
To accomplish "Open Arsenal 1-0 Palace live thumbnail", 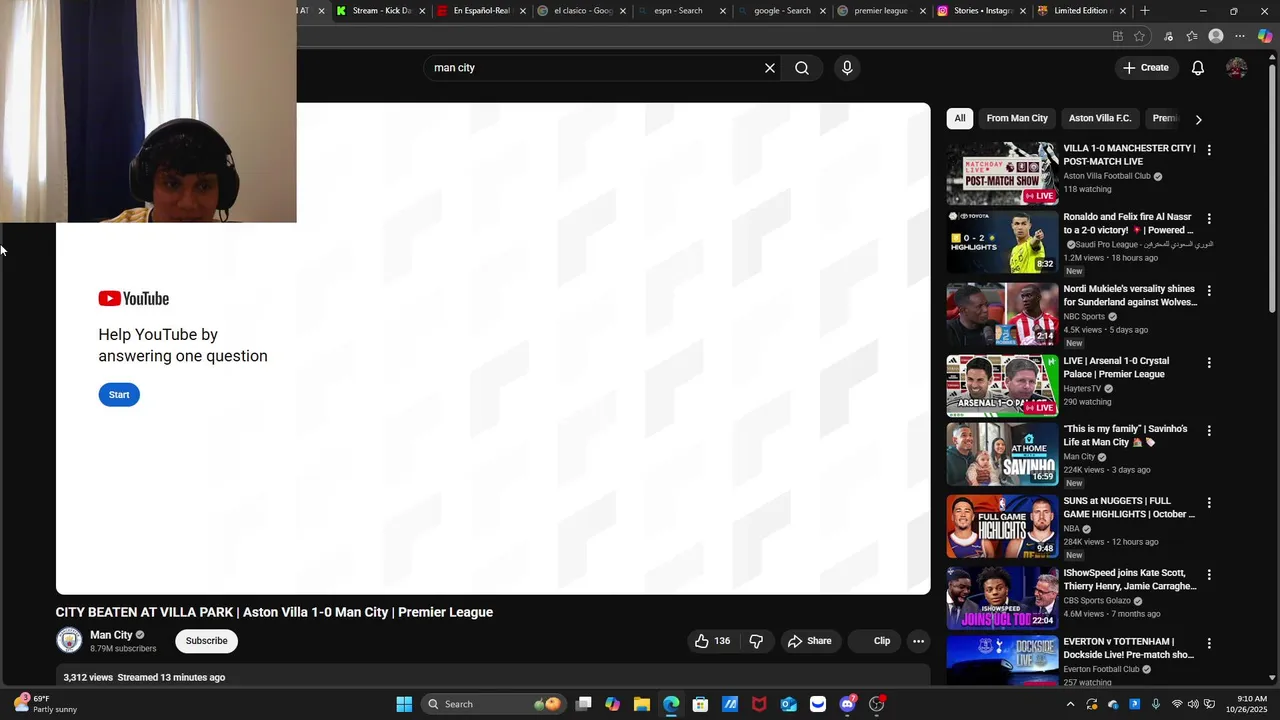I will point(1002,386).
